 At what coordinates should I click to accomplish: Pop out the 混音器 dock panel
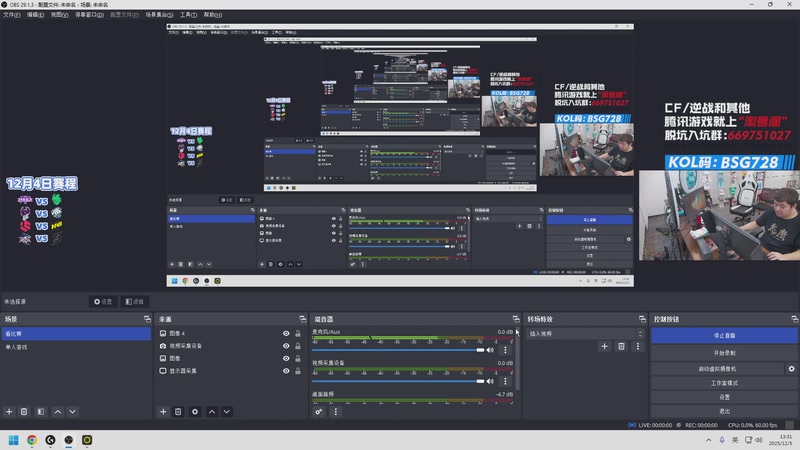[x=516, y=319]
